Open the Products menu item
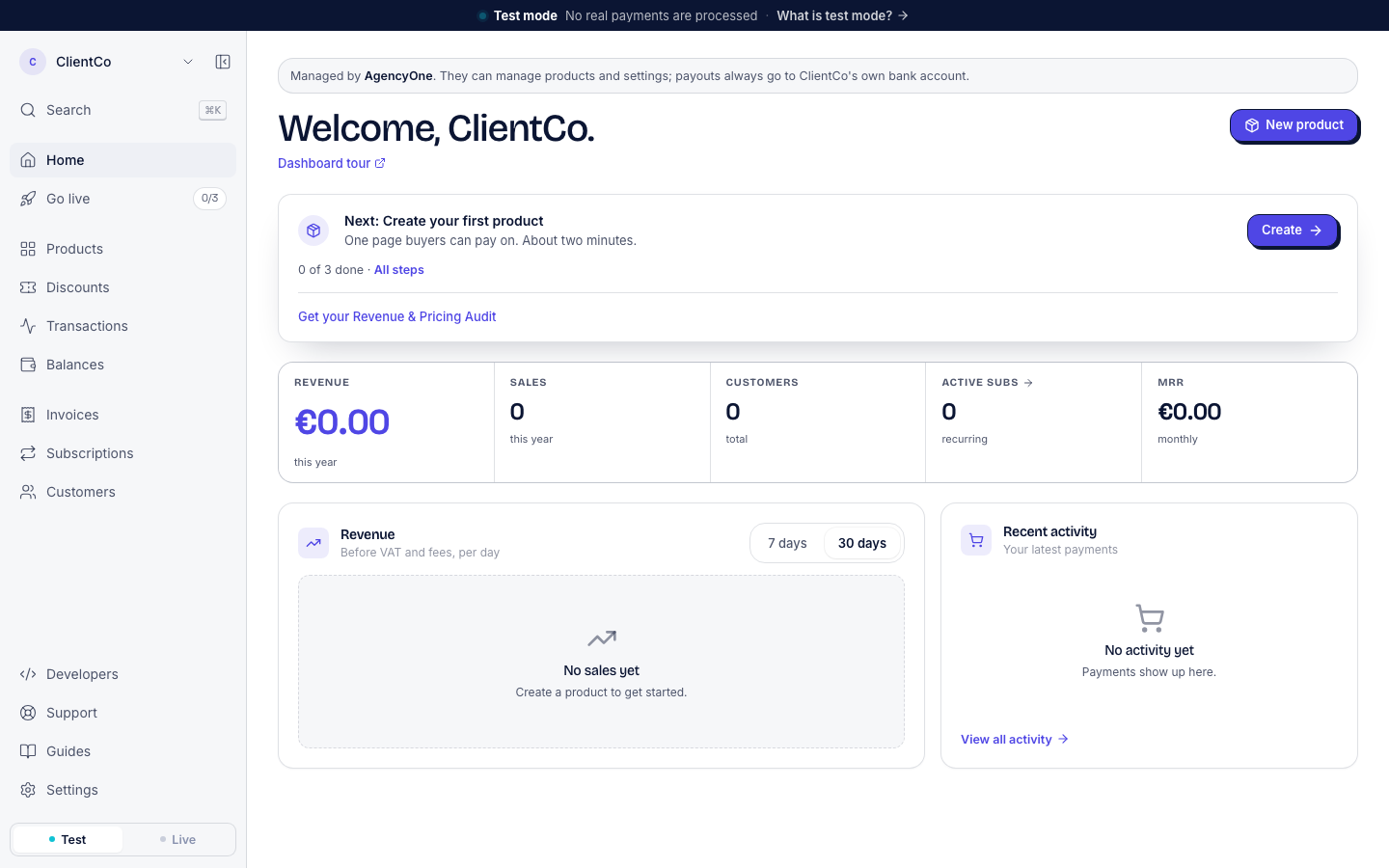This screenshot has height=868, width=1389. tap(123, 249)
